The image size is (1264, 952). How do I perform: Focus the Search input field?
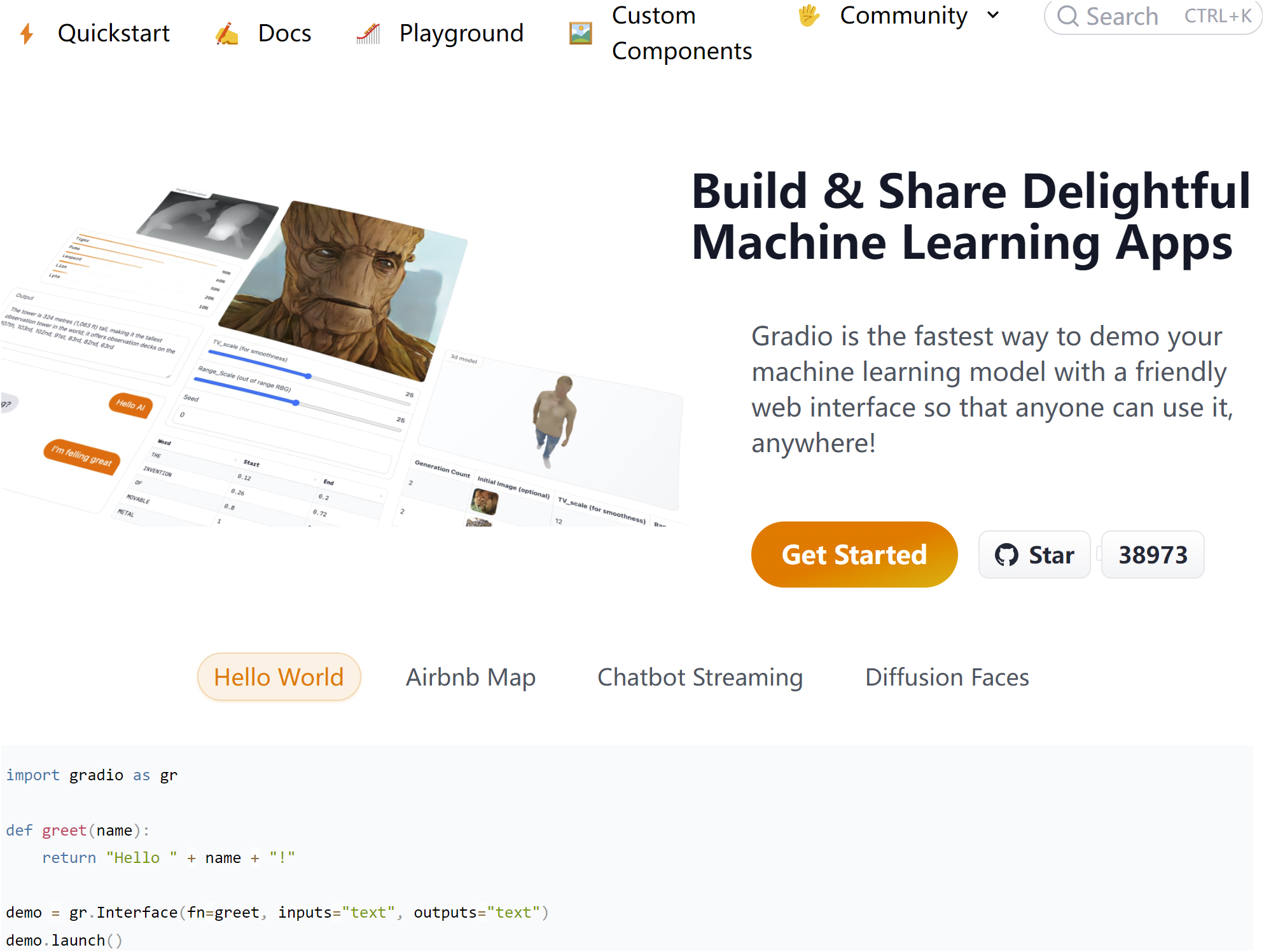tap(1153, 17)
